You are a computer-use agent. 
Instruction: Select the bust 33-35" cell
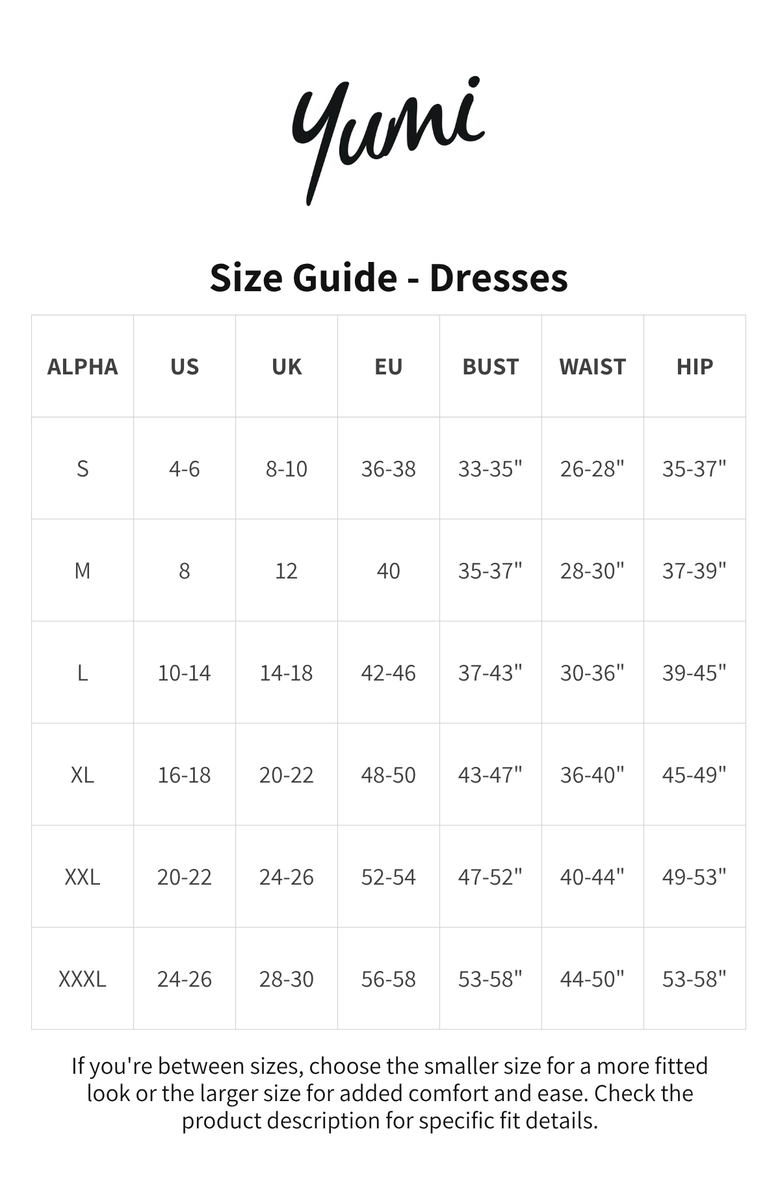point(491,469)
